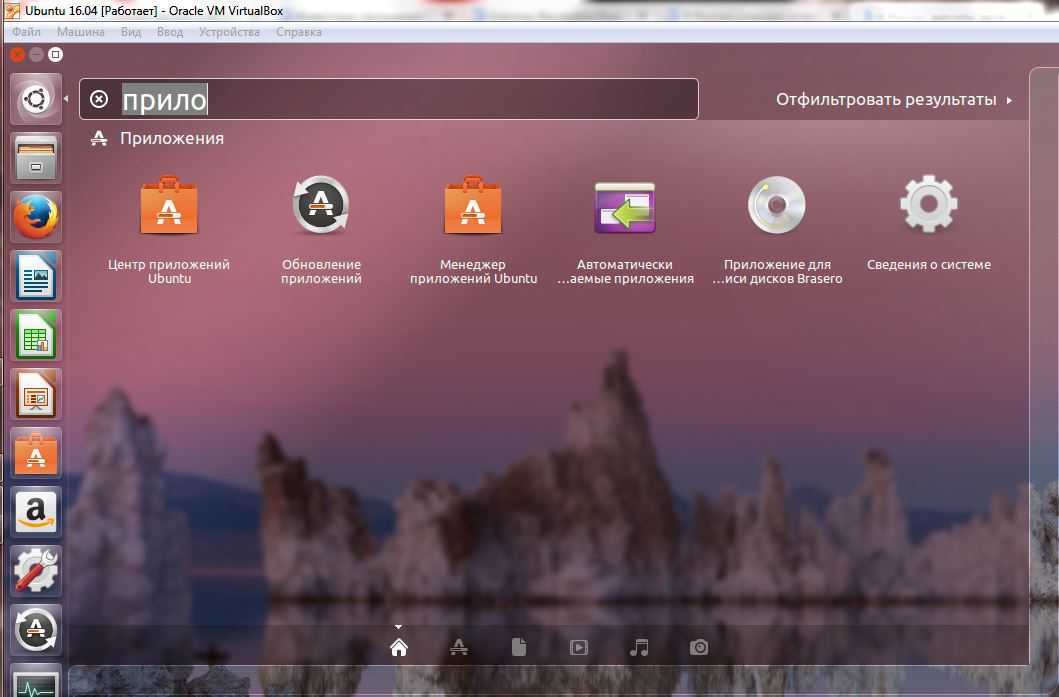Open Ubuntu Software Center result icon
Image resolution: width=1059 pixels, height=697 pixels.
[169, 205]
